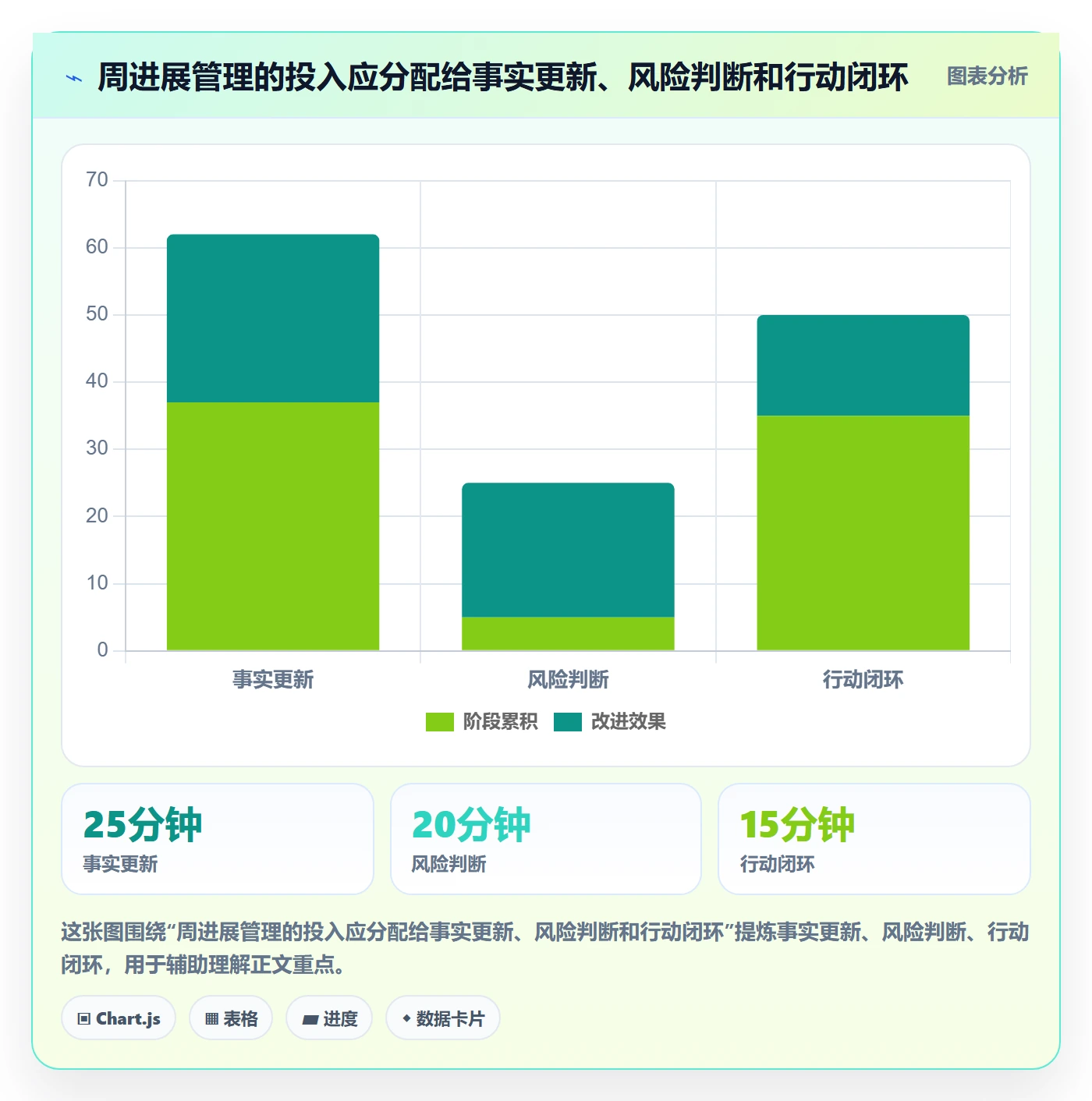Select the 进度 tag chip

tap(329, 1018)
